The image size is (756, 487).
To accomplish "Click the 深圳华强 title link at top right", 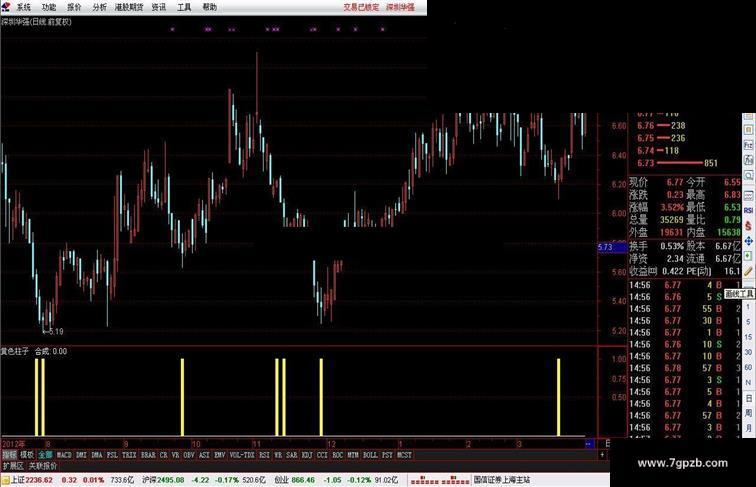I will click(x=400, y=7).
